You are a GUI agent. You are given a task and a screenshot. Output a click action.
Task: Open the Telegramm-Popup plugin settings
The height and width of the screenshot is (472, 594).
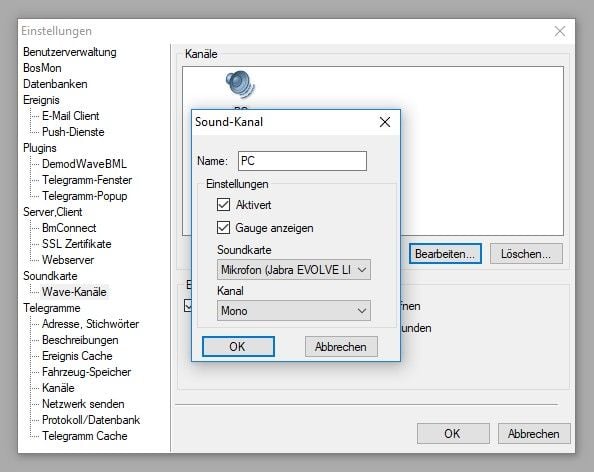[84, 196]
